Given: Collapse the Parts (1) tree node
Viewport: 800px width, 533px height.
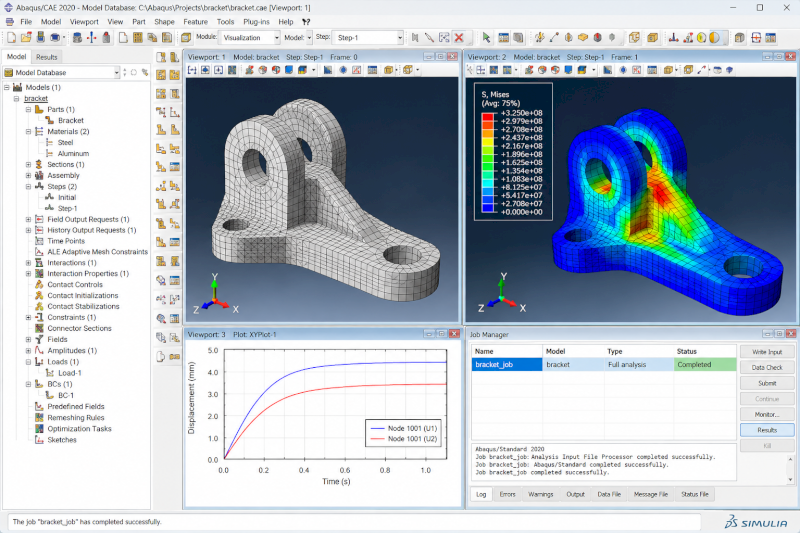Looking at the screenshot, I should coord(29,109).
